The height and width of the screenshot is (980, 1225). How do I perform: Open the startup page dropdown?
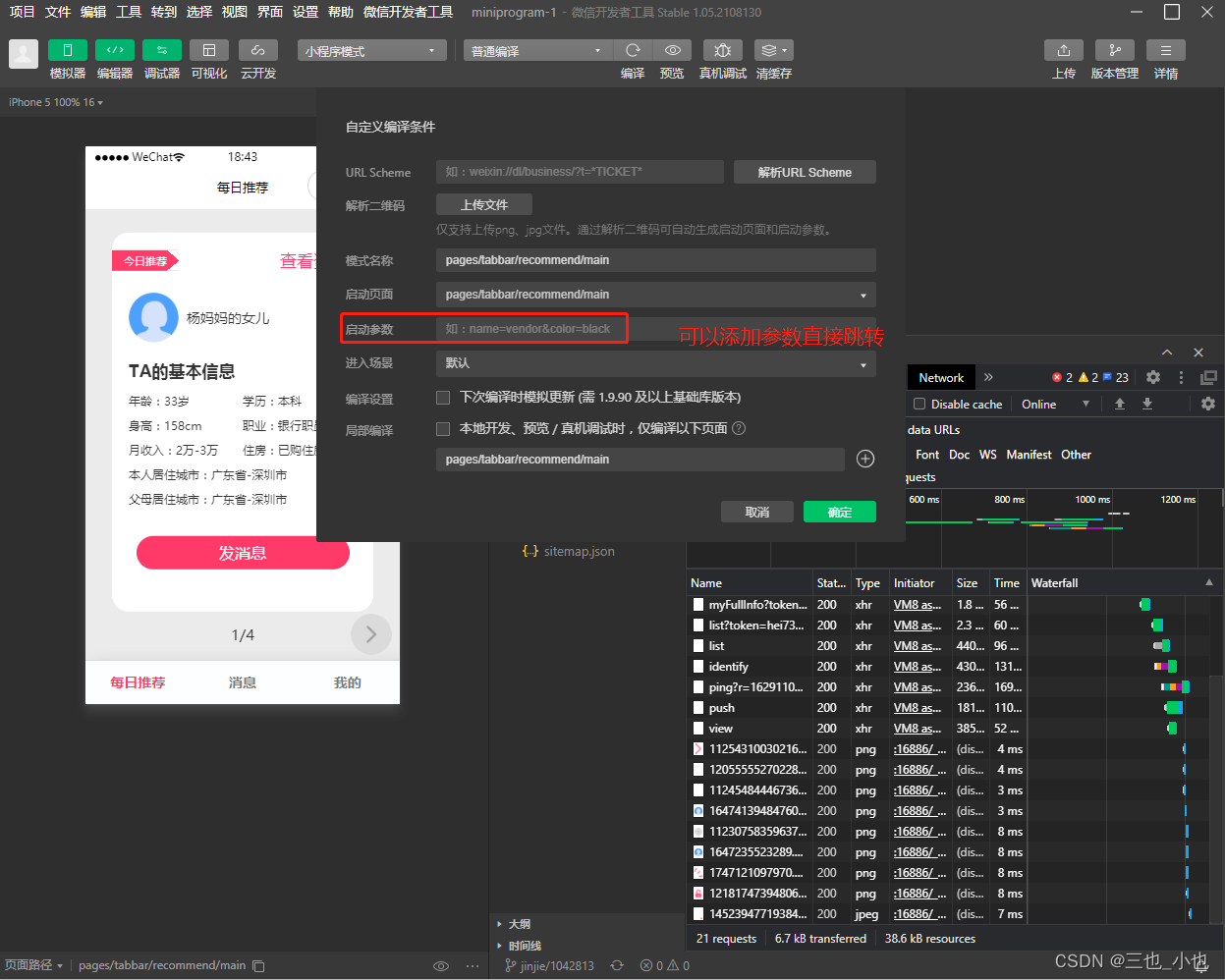pyautogui.click(x=655, y=295)
